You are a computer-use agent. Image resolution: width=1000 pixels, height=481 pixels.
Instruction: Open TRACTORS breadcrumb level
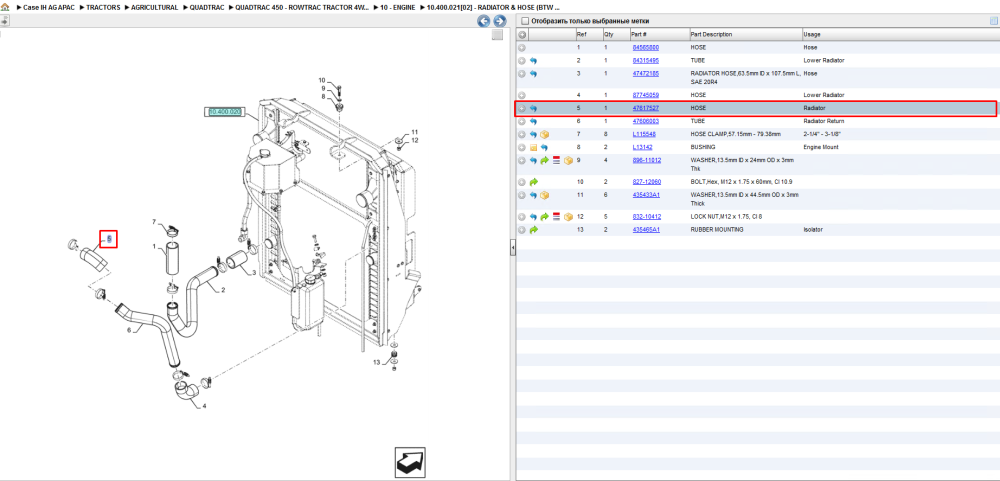pyautogui.click(x=103, y=8)
